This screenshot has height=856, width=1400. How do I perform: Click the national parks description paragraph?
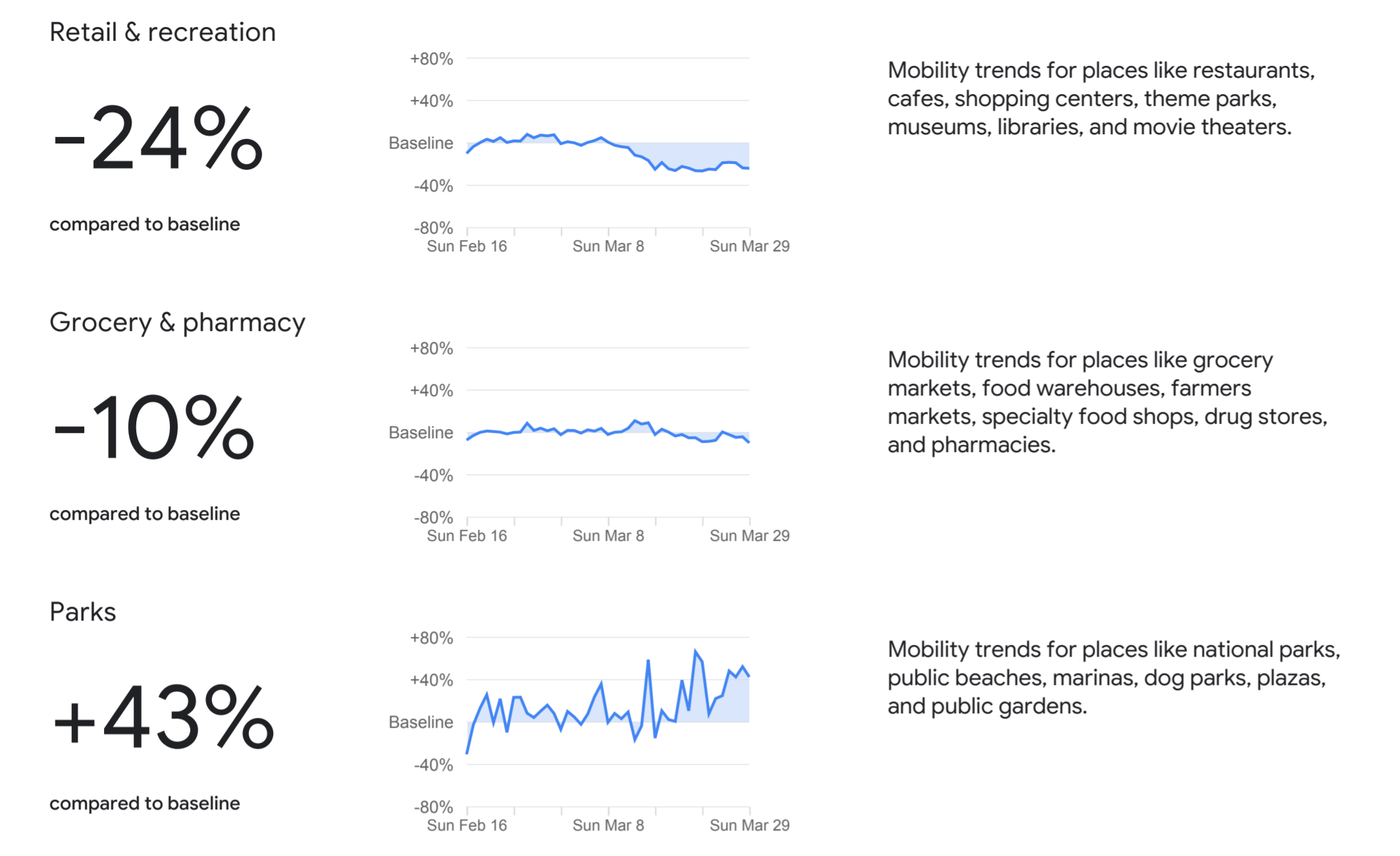[x=1114, y=678]
